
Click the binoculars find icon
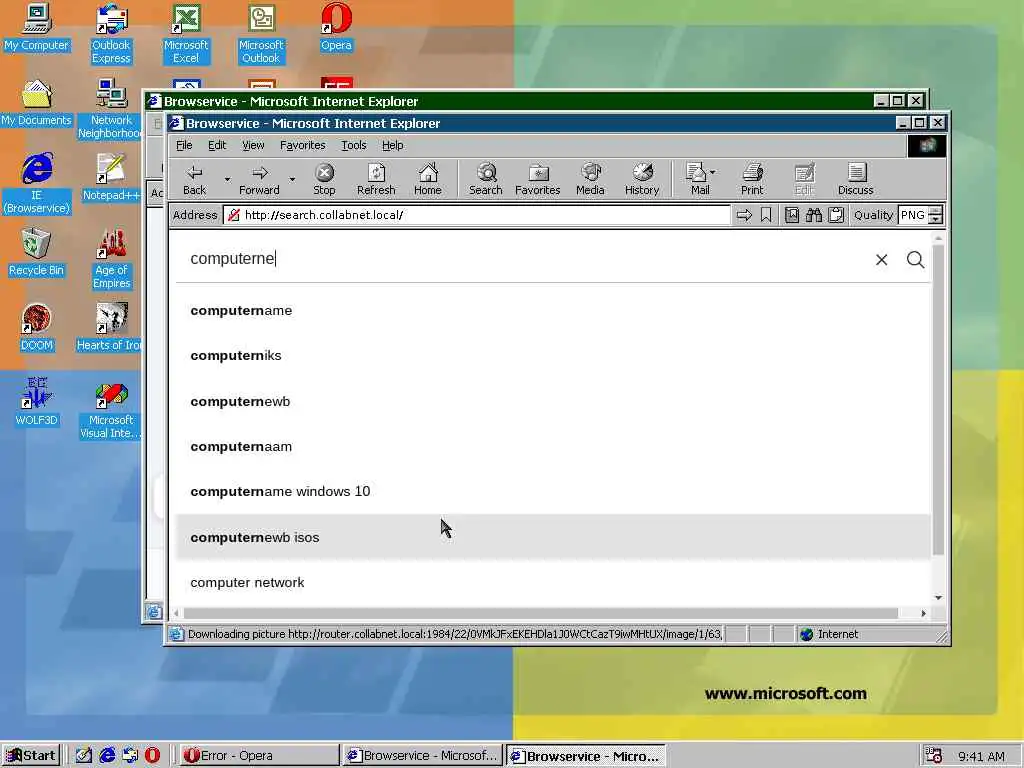[x=814, y=215]
